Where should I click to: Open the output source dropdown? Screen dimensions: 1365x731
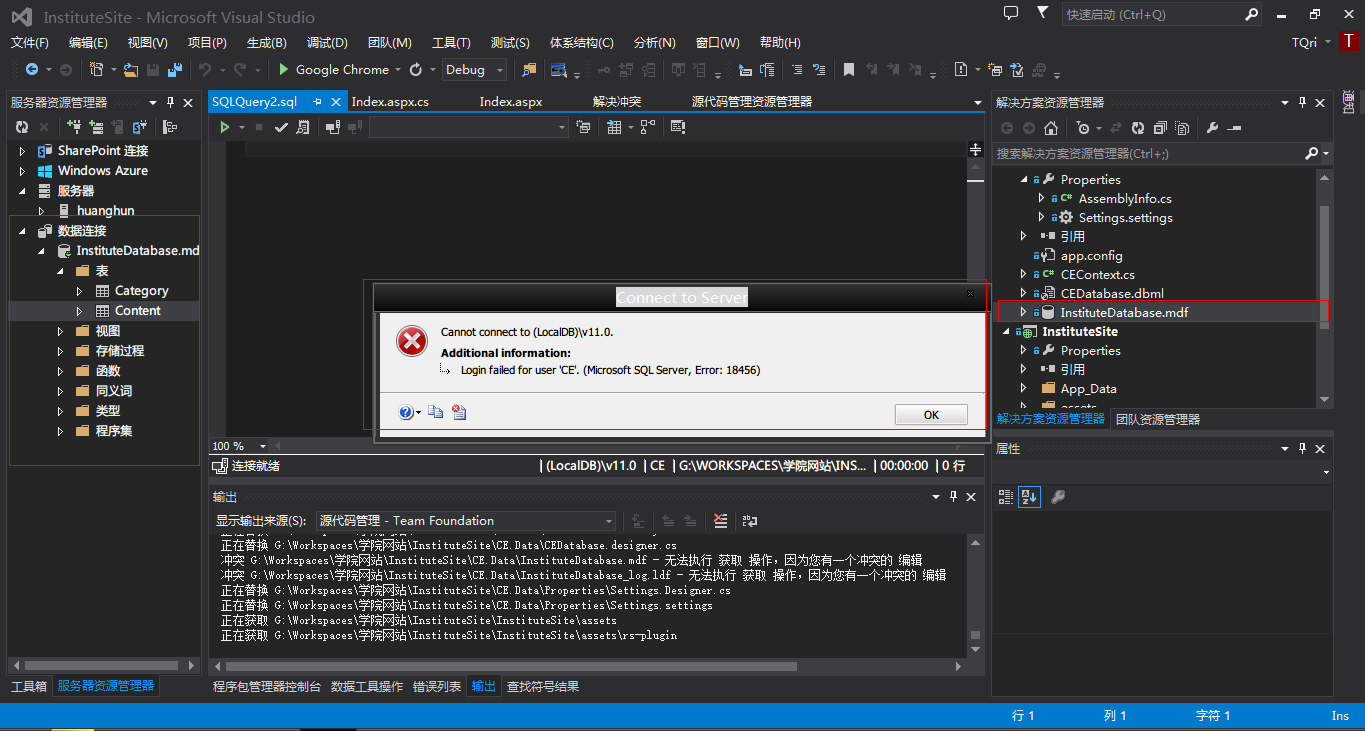(x=465, y=521)
